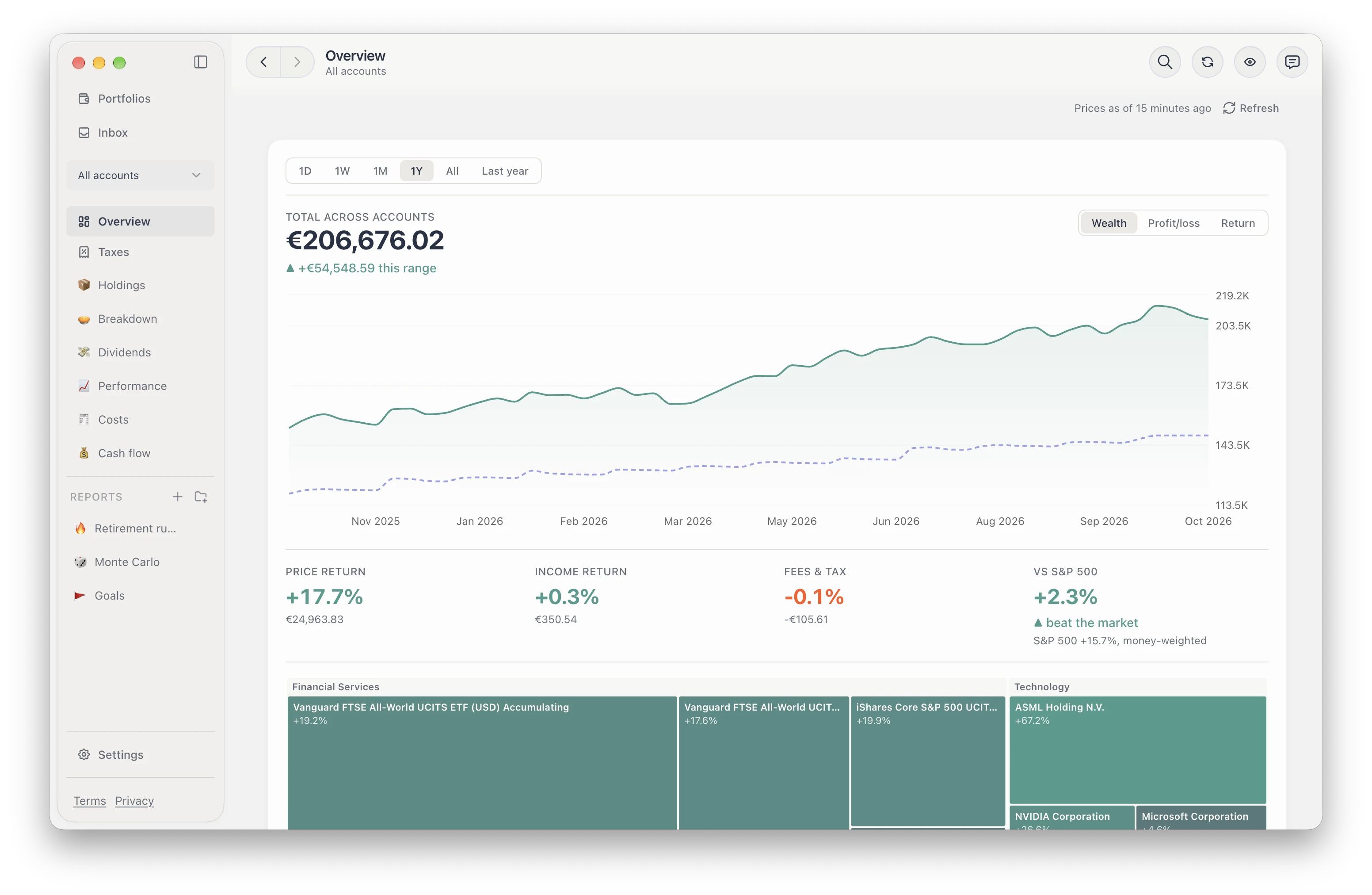Screen dimensions: 1372x895
Task: Open Portfolios in the sidebar
Action: pyautogui.click(x=140, y=99)
